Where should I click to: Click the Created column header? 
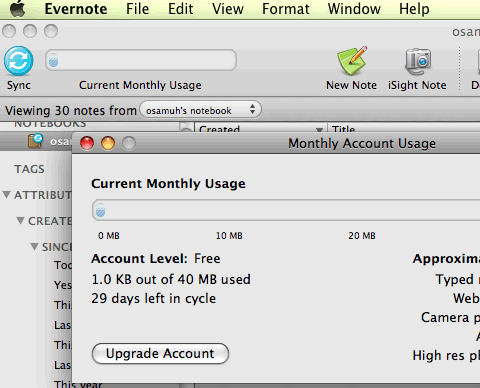pos(261,128)
